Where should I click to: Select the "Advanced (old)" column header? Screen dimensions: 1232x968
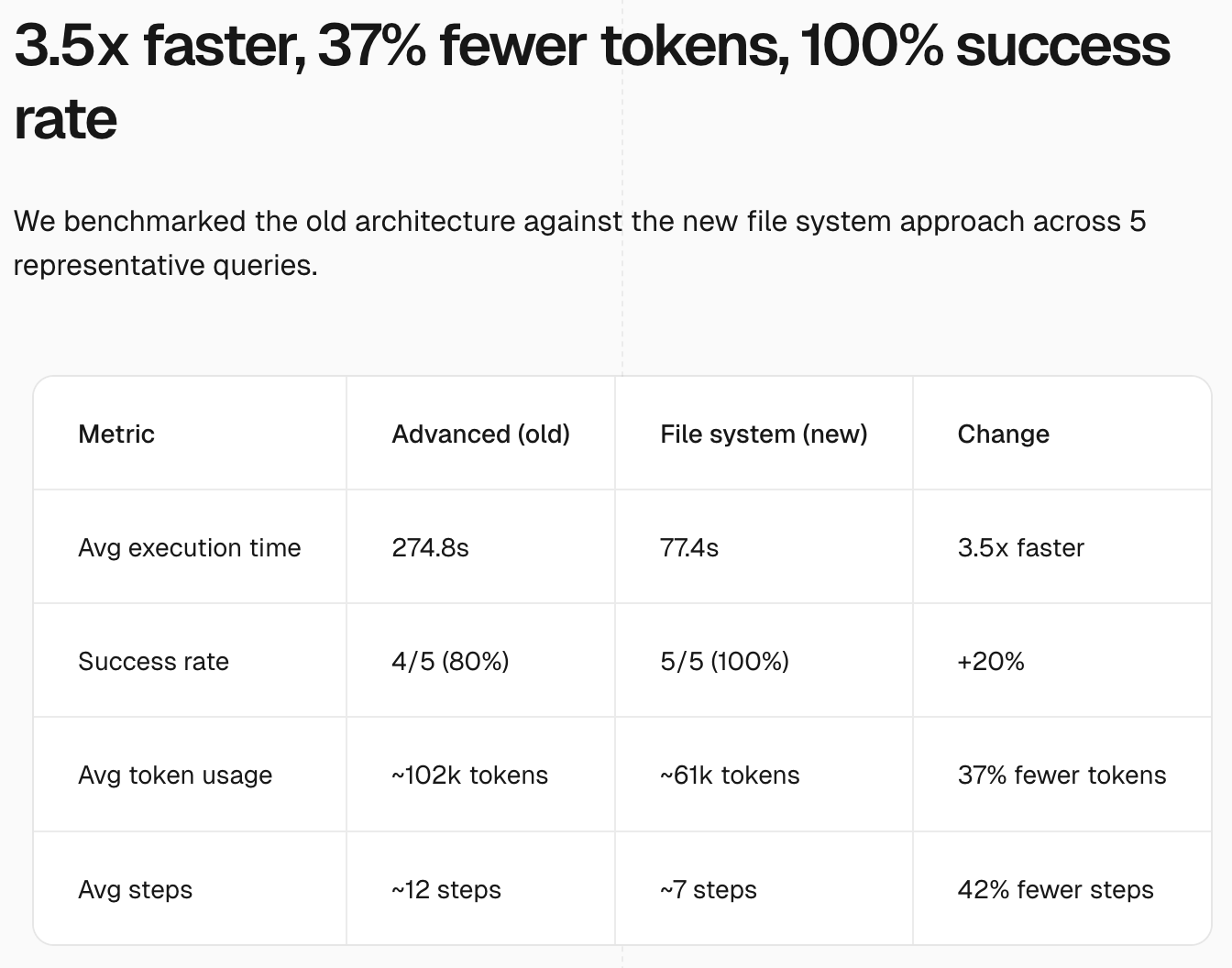[x=480, y=434]
